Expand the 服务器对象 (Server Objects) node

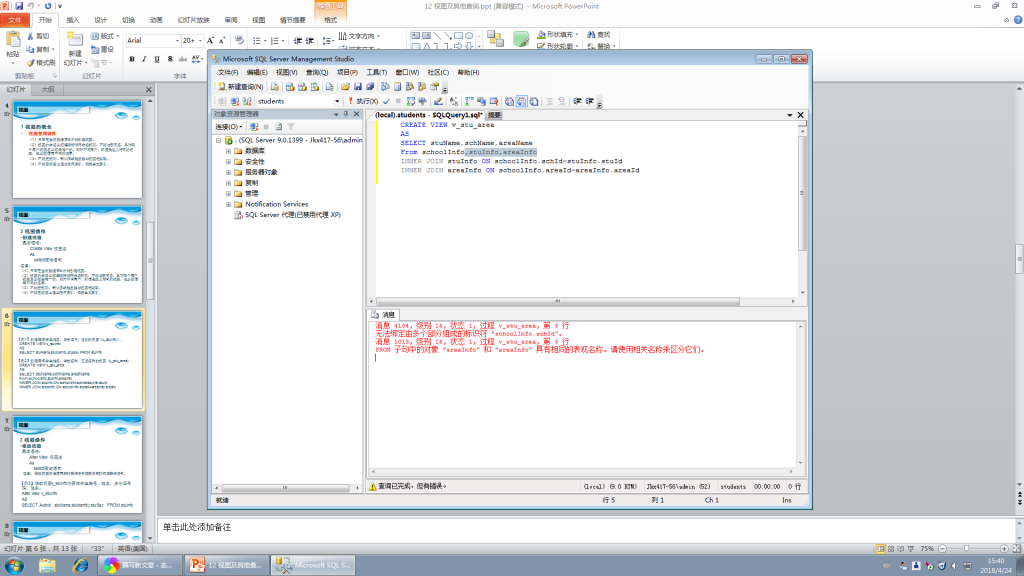[229, 172]
